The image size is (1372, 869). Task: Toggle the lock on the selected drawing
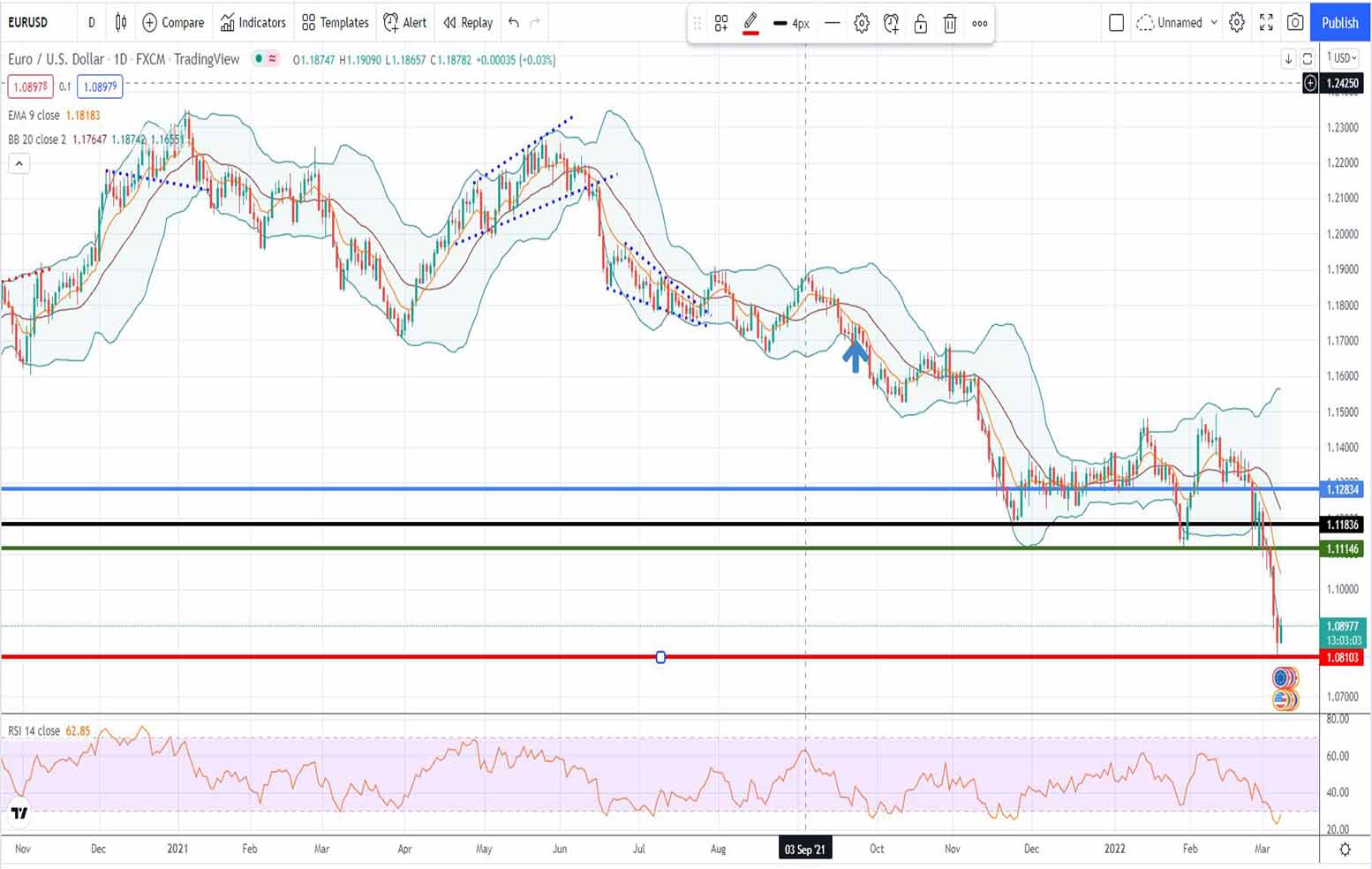tap(920, 24)
